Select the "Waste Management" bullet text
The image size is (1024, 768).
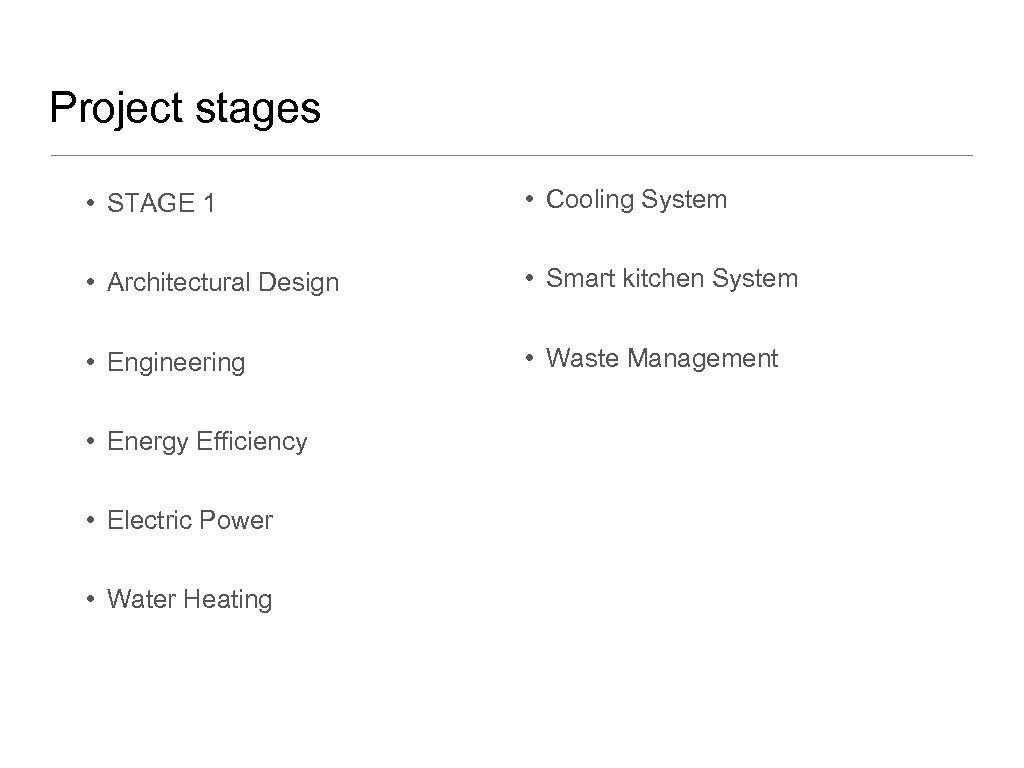point(661,358)
